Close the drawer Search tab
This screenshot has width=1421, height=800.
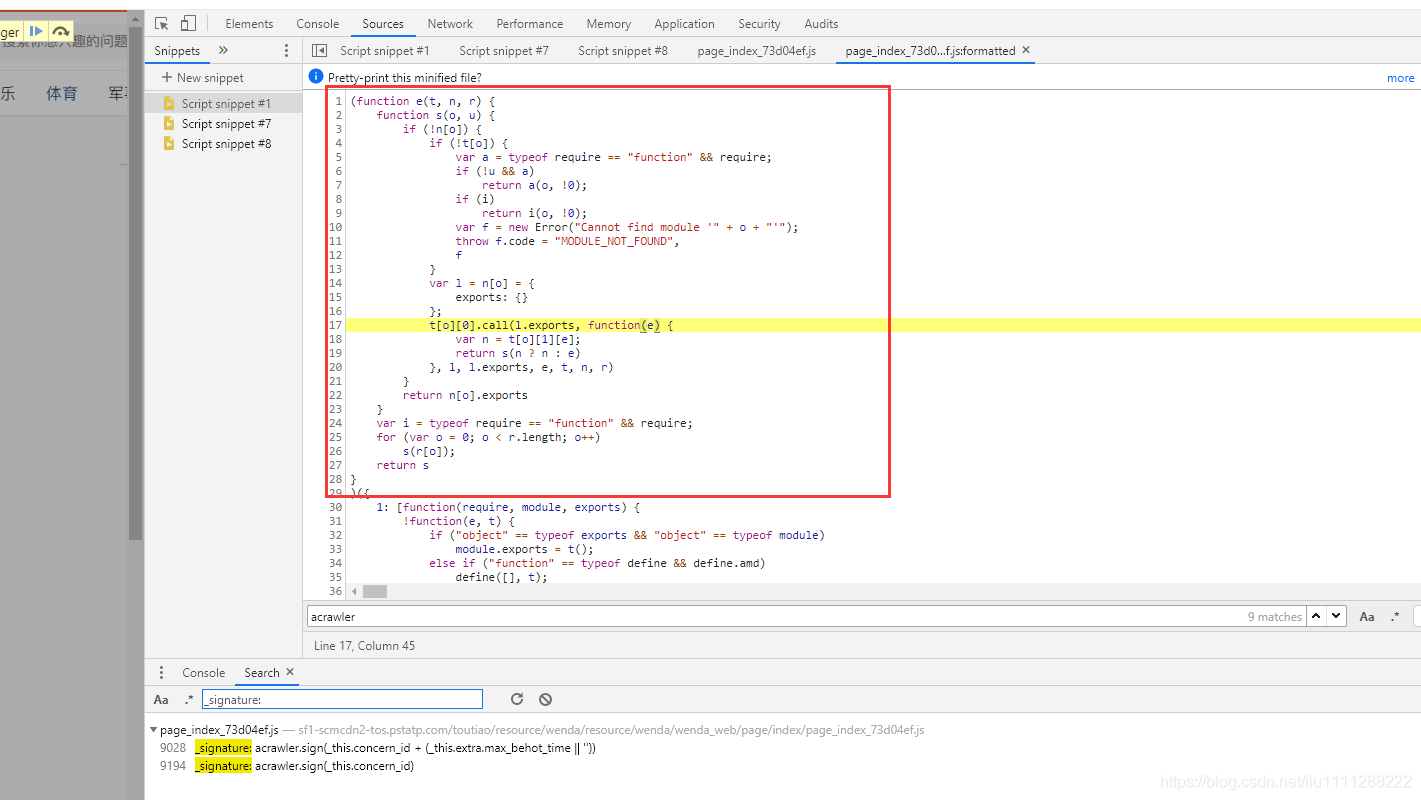pos(290,672)
